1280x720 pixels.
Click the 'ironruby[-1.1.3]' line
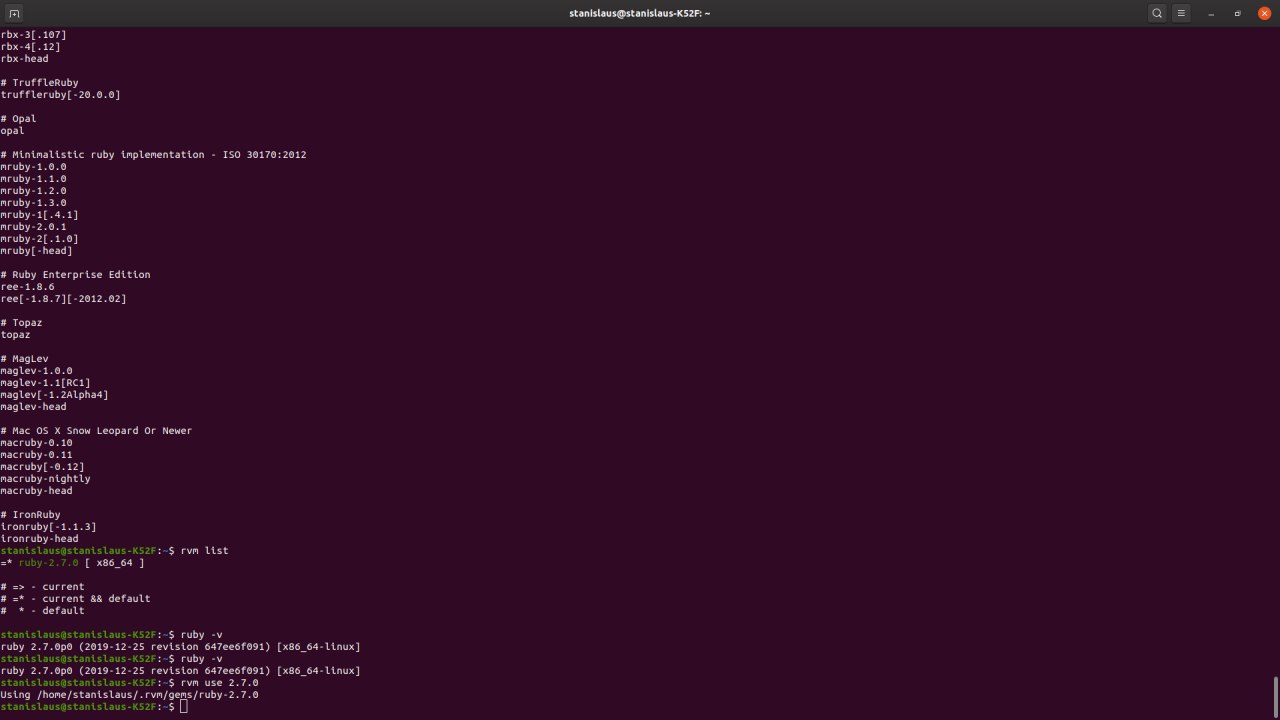49,527
